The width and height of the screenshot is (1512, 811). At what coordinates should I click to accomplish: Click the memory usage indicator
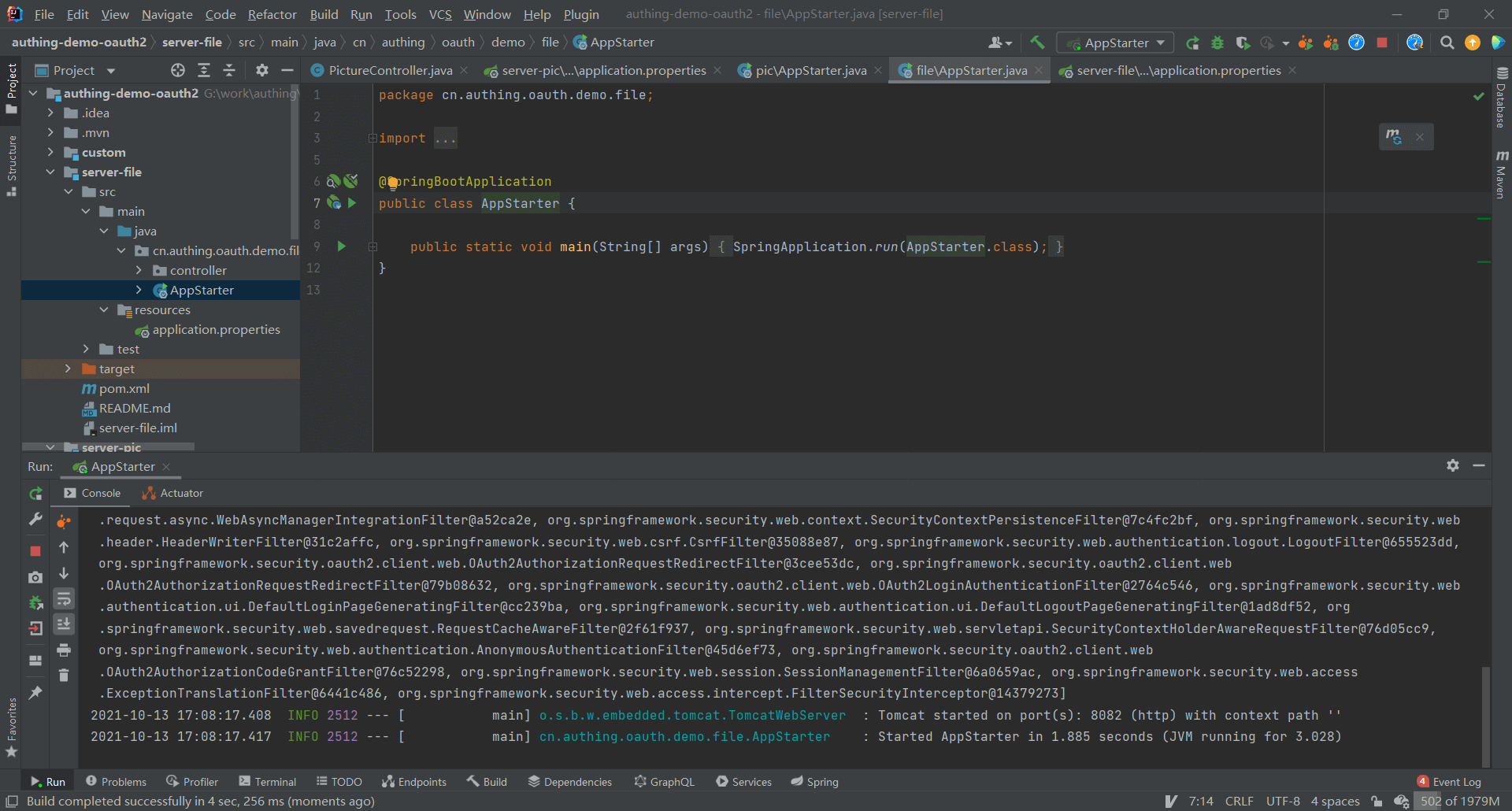click(x=1459, y=801)
